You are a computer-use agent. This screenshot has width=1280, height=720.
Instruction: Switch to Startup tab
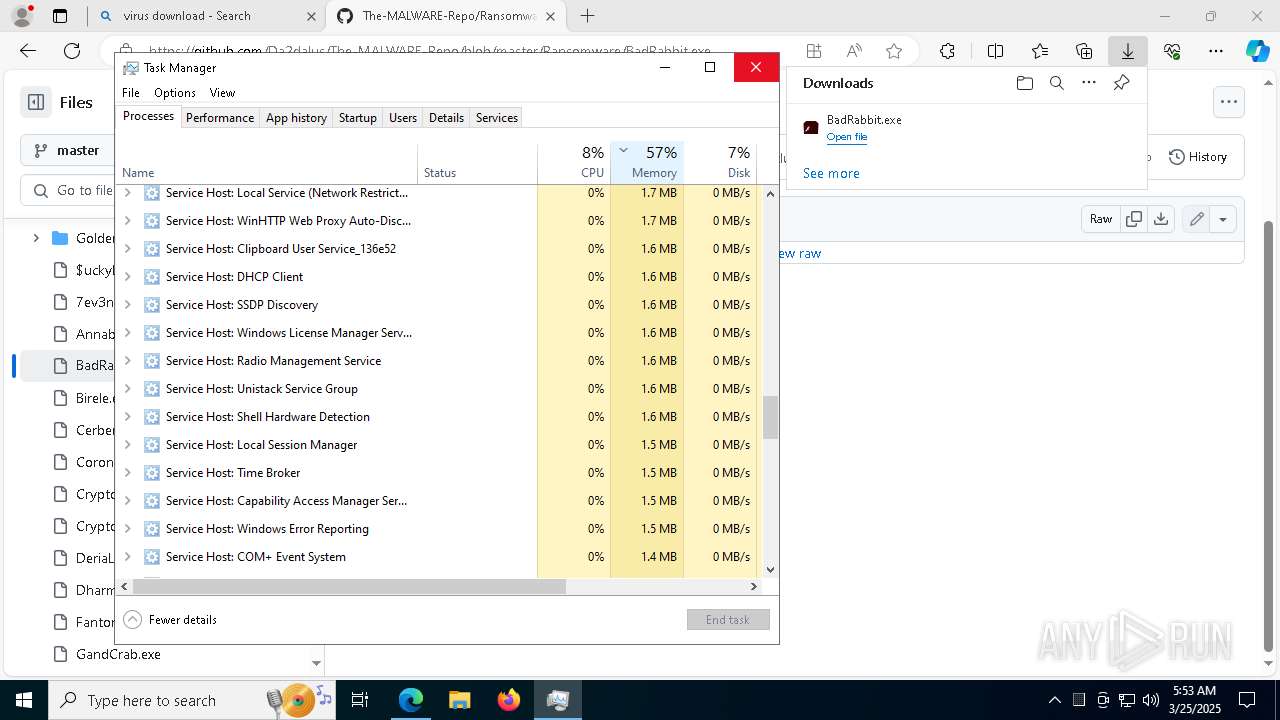(x=357, y=118)
